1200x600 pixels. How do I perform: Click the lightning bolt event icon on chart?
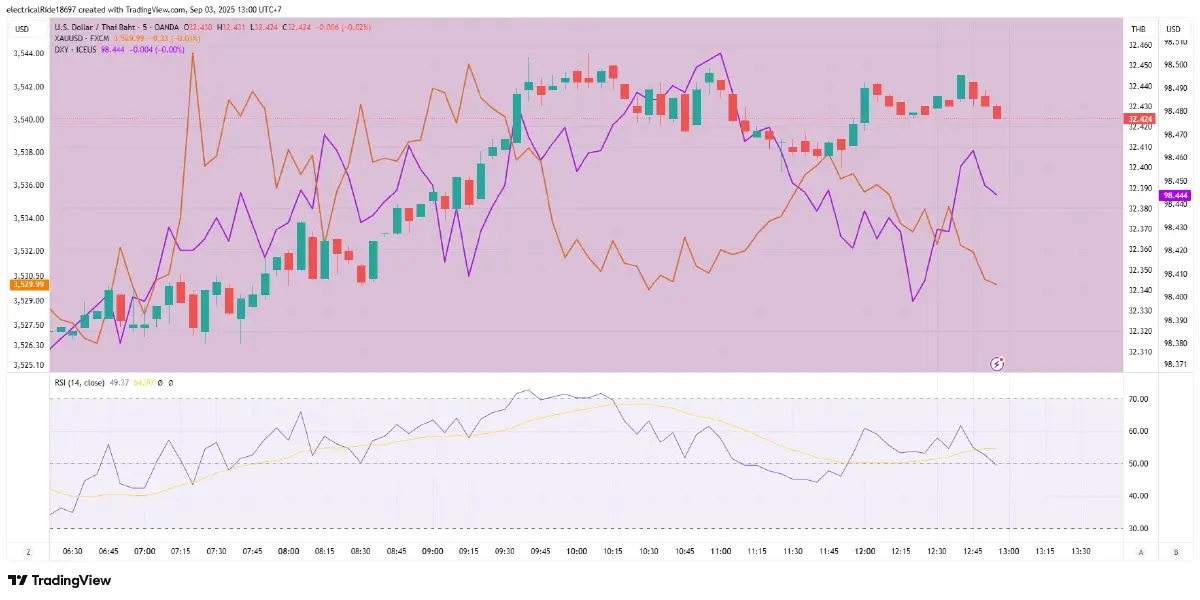[996, 363]
